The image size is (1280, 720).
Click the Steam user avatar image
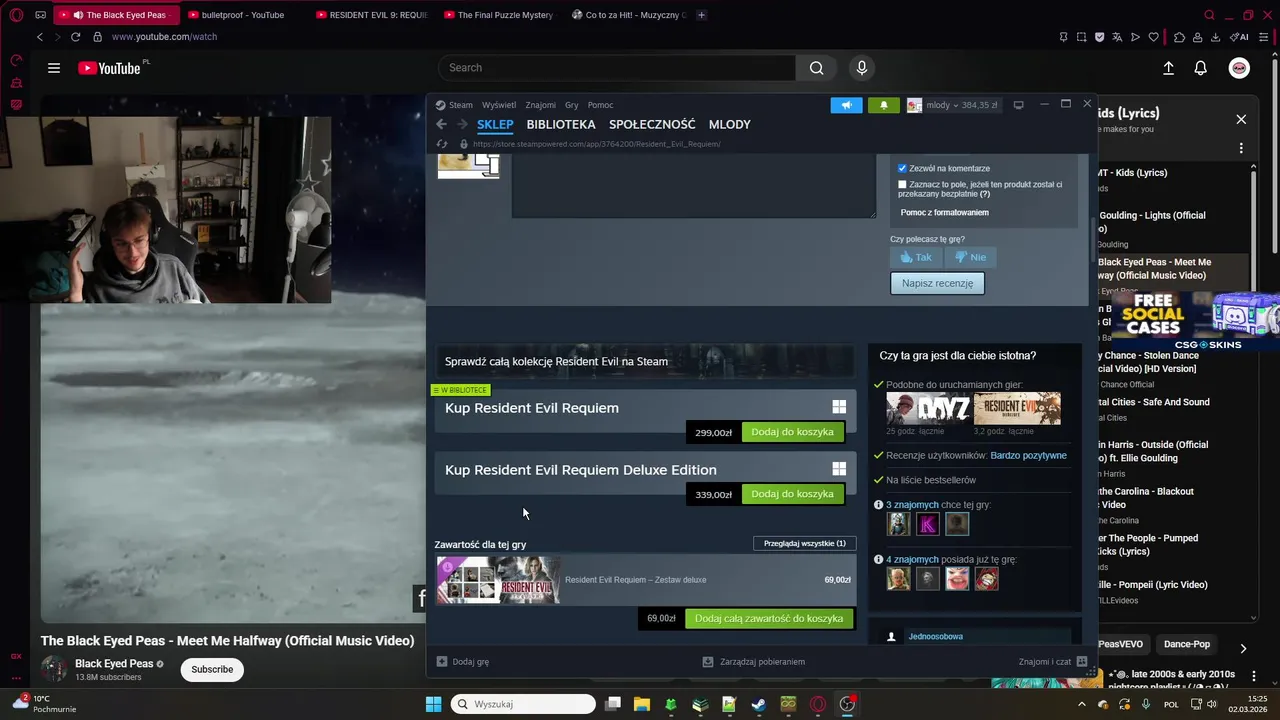click(x=914, y=105)
